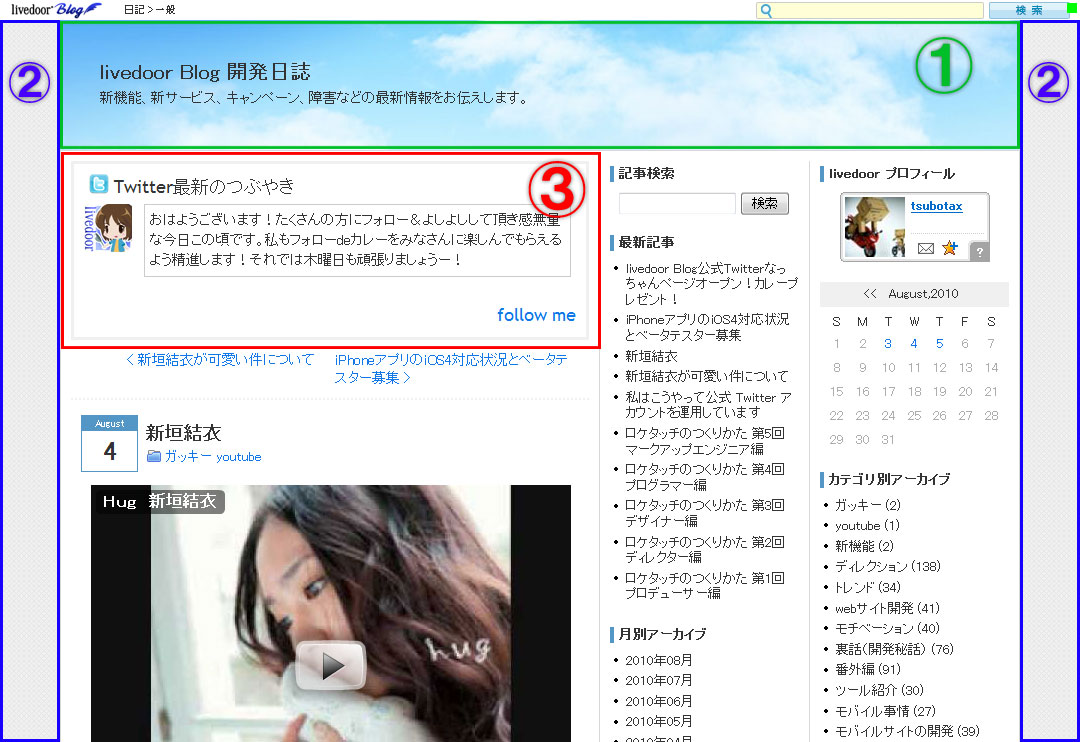Open youtube (1) category archive

point(867,526)
